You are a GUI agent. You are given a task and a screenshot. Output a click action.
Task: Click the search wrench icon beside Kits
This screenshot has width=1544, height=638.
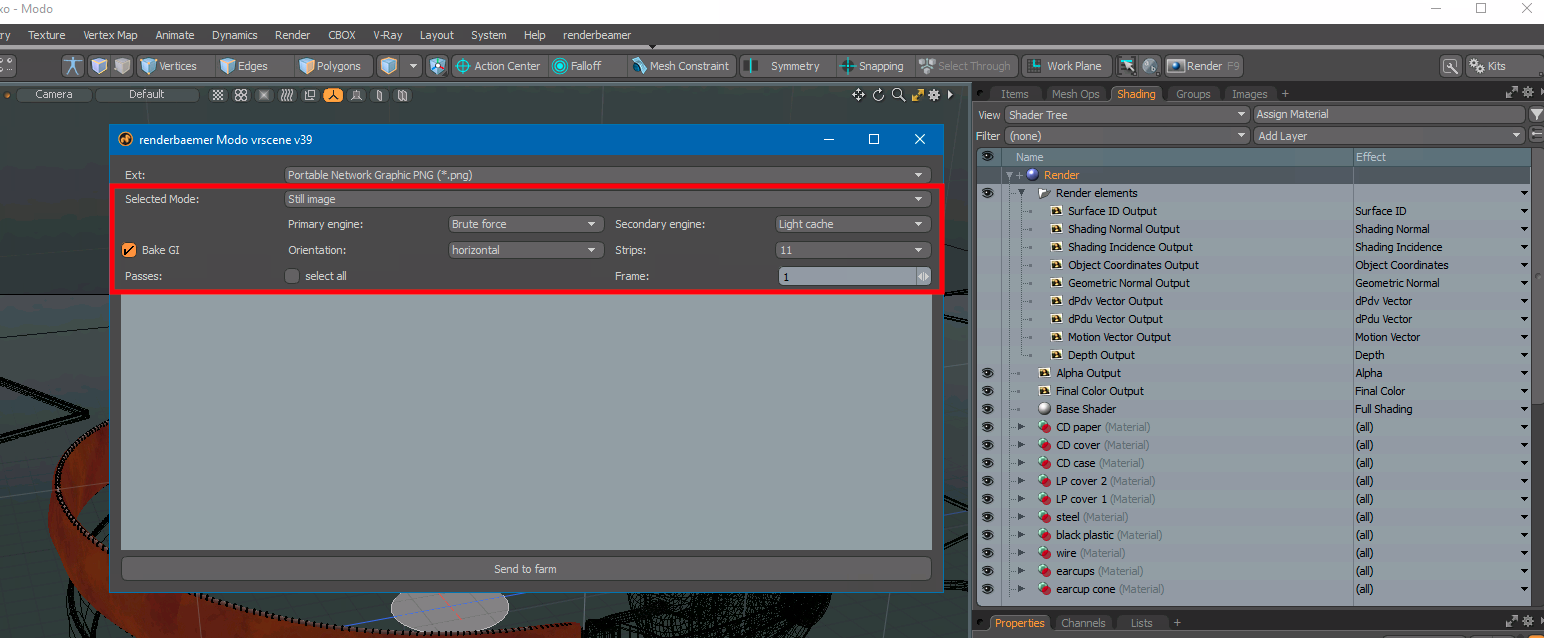[1450, 66]
